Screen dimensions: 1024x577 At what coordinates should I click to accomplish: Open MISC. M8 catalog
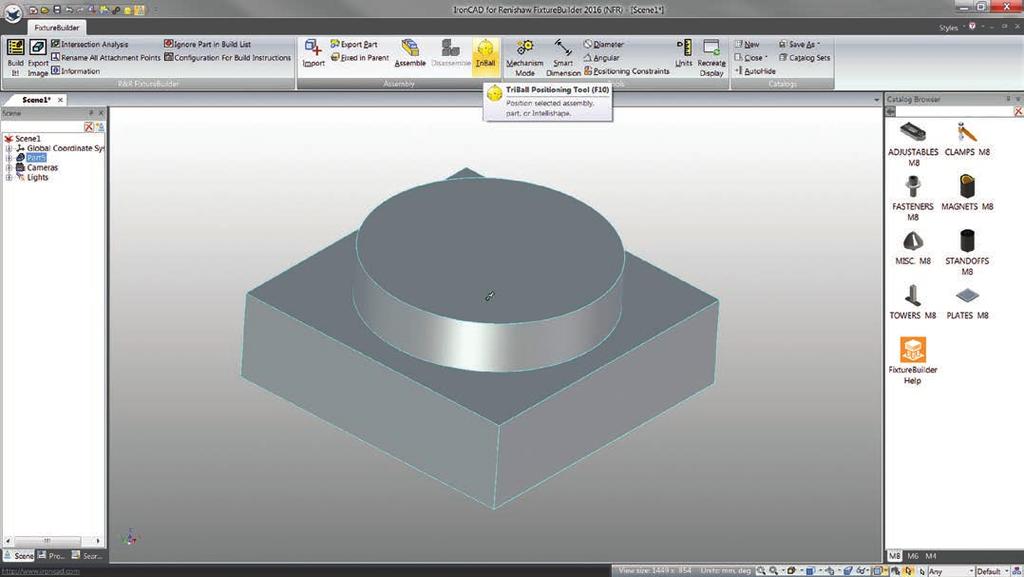pos(913,247)
